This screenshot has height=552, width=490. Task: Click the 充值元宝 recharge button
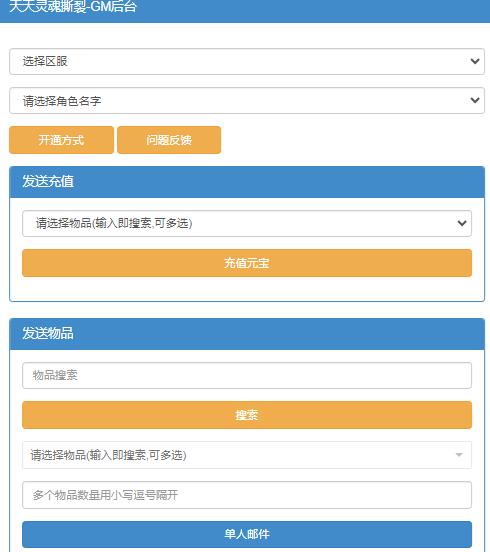[x=247, y=263]
